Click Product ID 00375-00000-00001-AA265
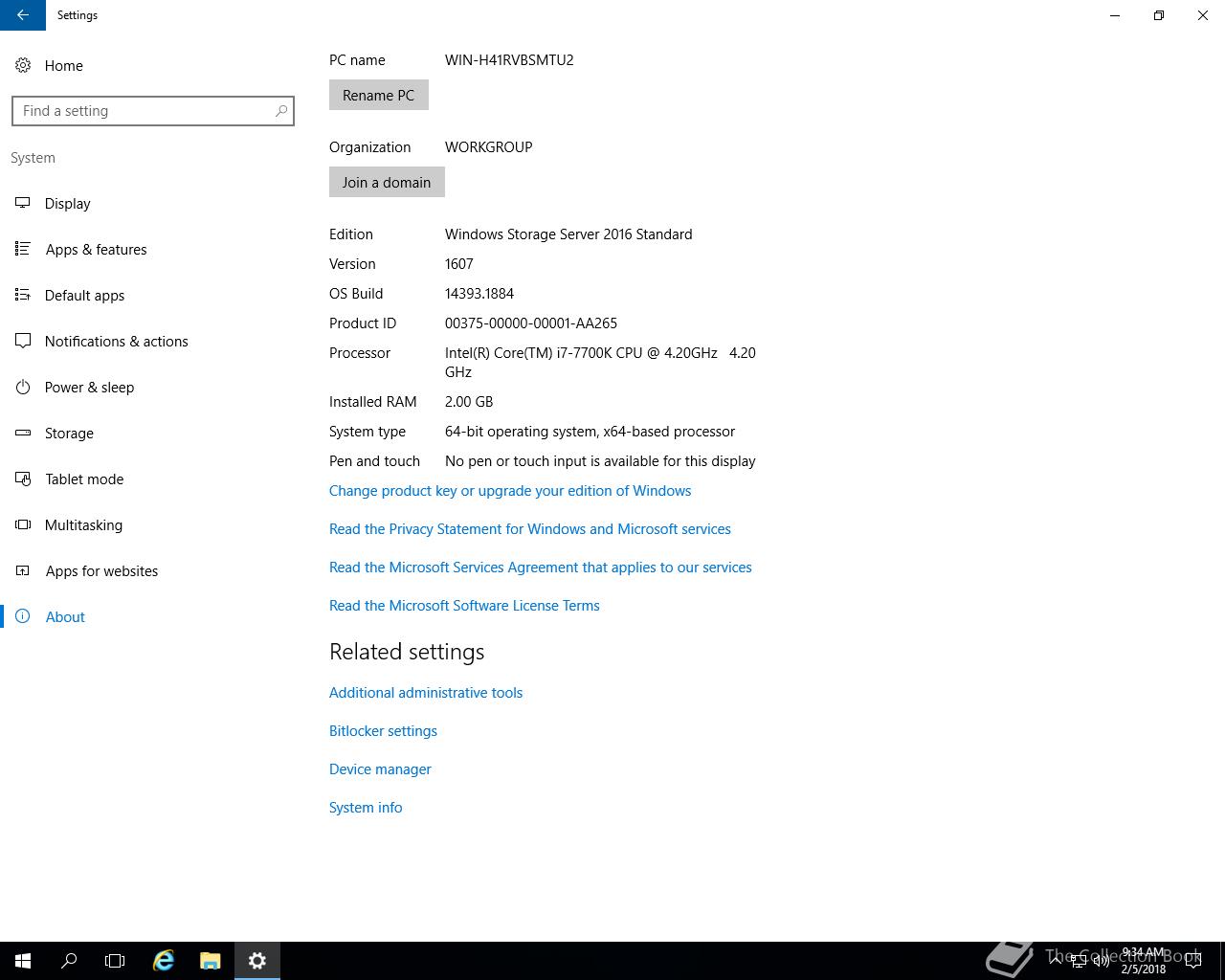 pos(531,323)
